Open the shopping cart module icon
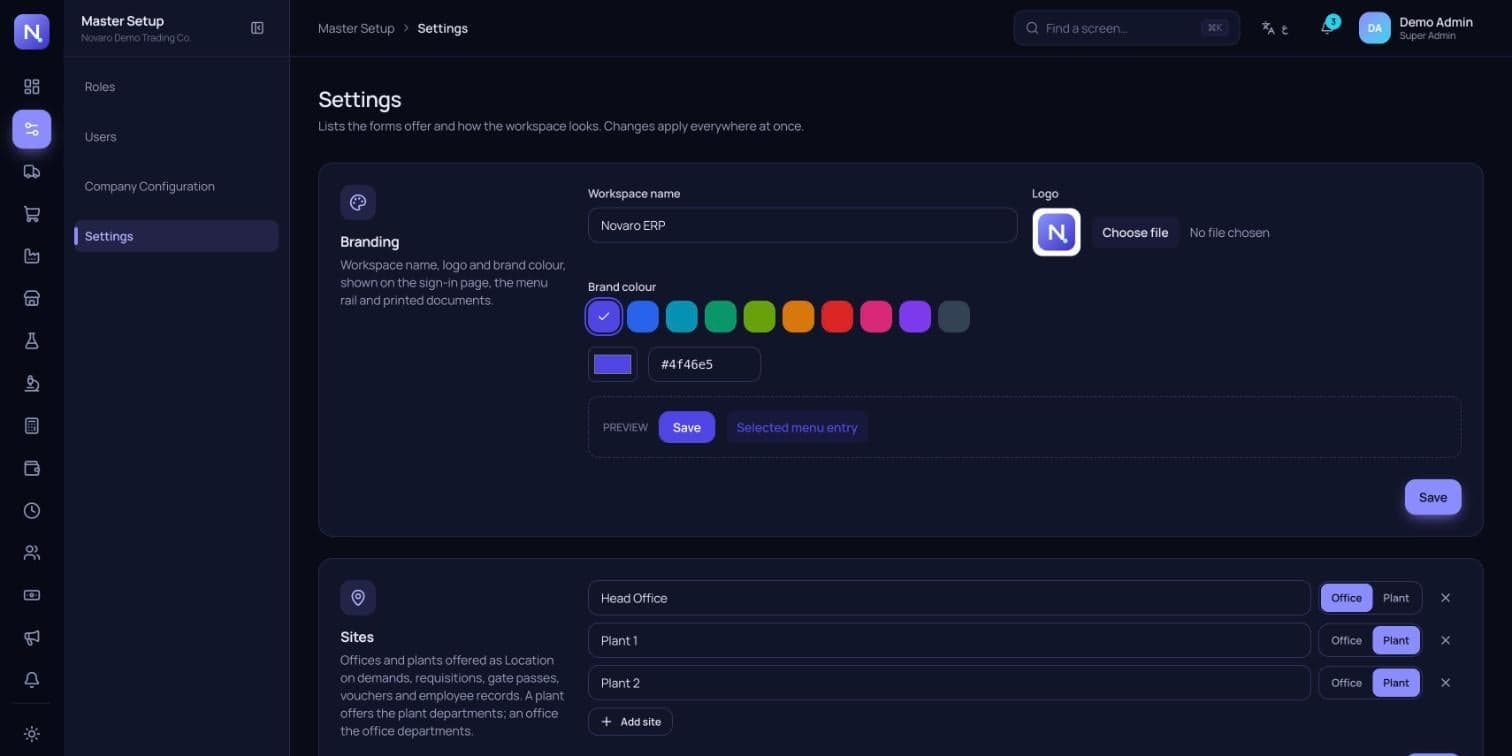Viewport: 1512px width, 756px height. click(x=32, y=214)
